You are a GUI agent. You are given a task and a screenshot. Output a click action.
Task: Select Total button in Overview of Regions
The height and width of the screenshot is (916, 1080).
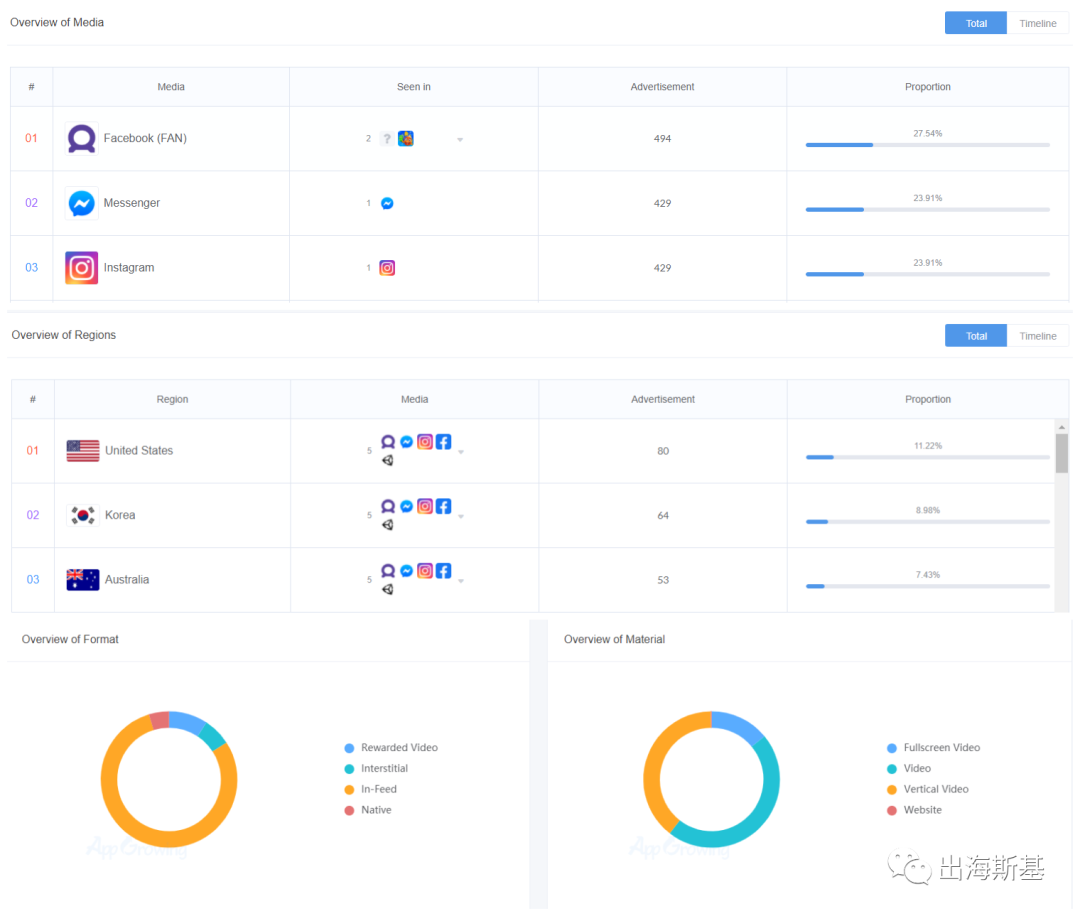[976, 336]
